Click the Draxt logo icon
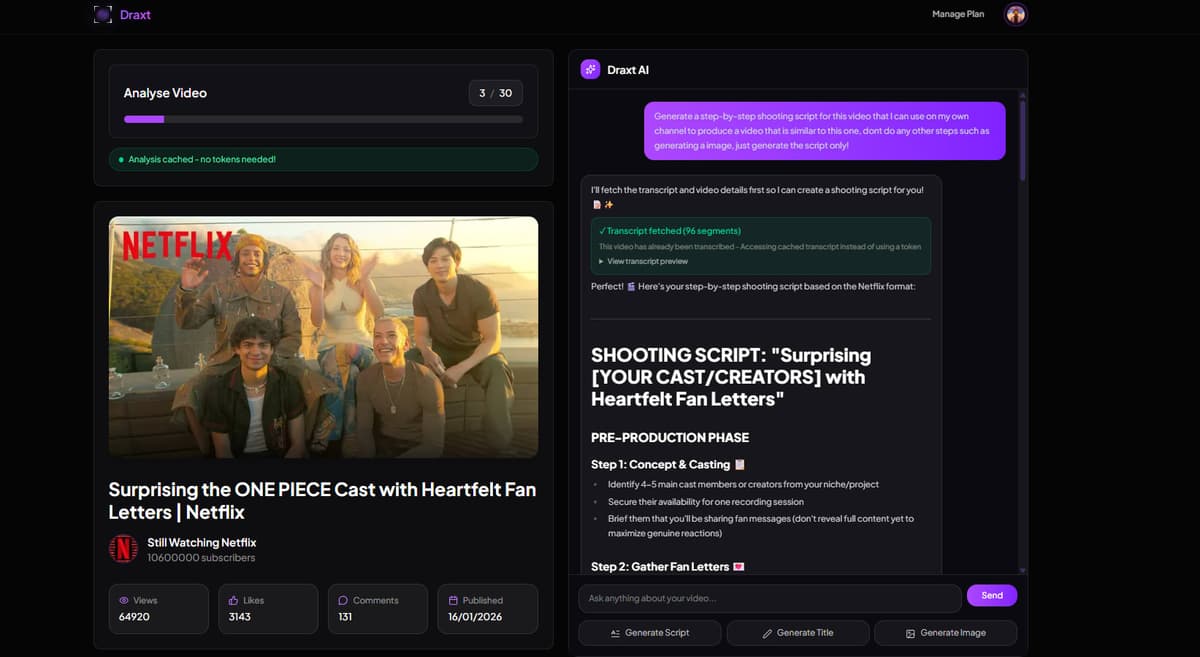Image resolution: width=1200 pixels, height=657 pixels. point(102,15)
